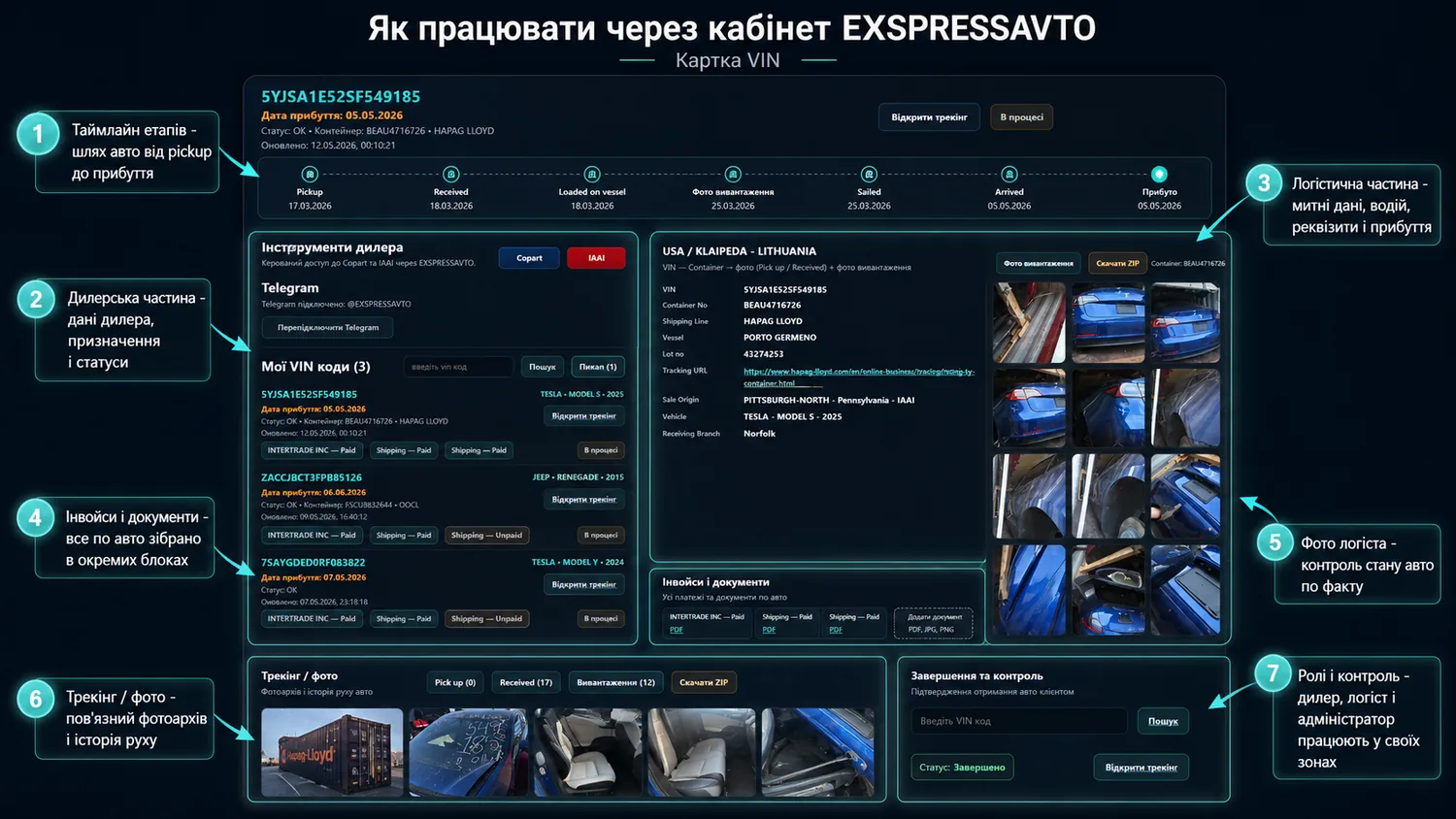
Task: Click Shipping — Unpaid tag on Jeep Renegade row
Action: (x=486, y=536)
